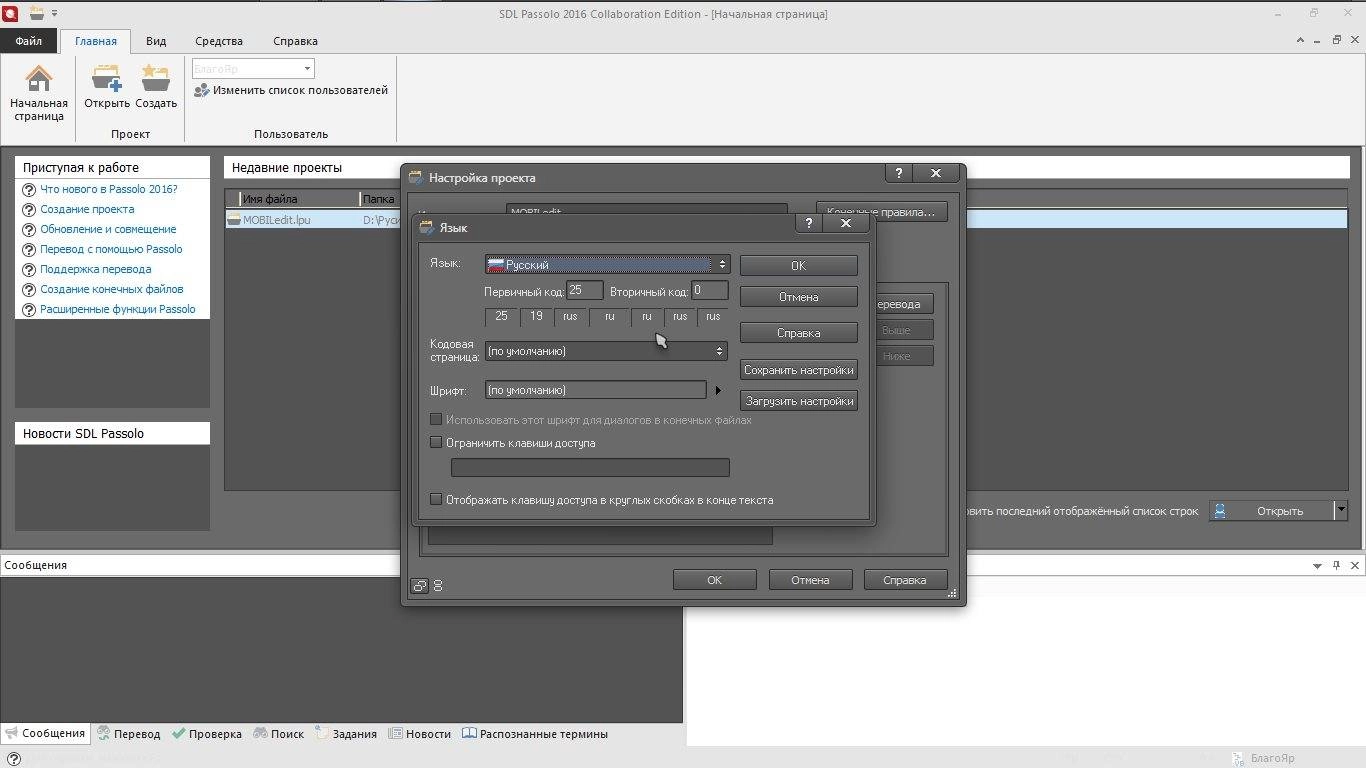Click Отмена in the Язык dialog
The height and width of the screenshot is (768, 1366).
tap(798, 297)
